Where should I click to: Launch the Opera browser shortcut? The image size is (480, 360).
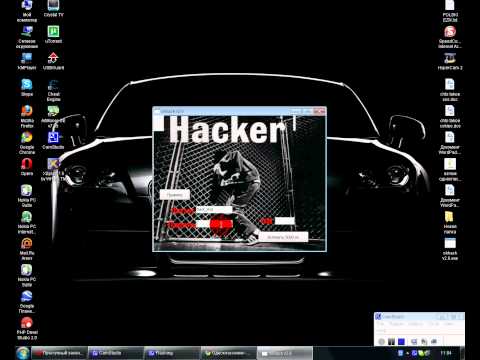pos(27,167)
